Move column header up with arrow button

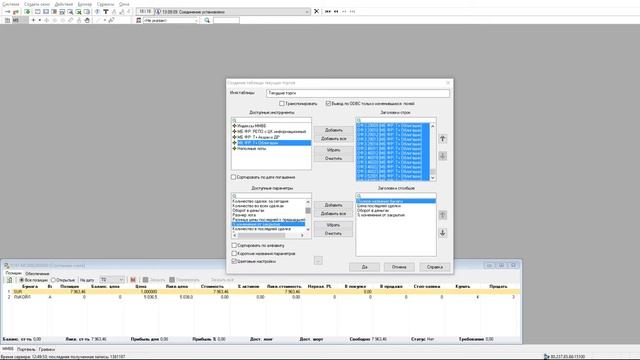click(442, 215)
